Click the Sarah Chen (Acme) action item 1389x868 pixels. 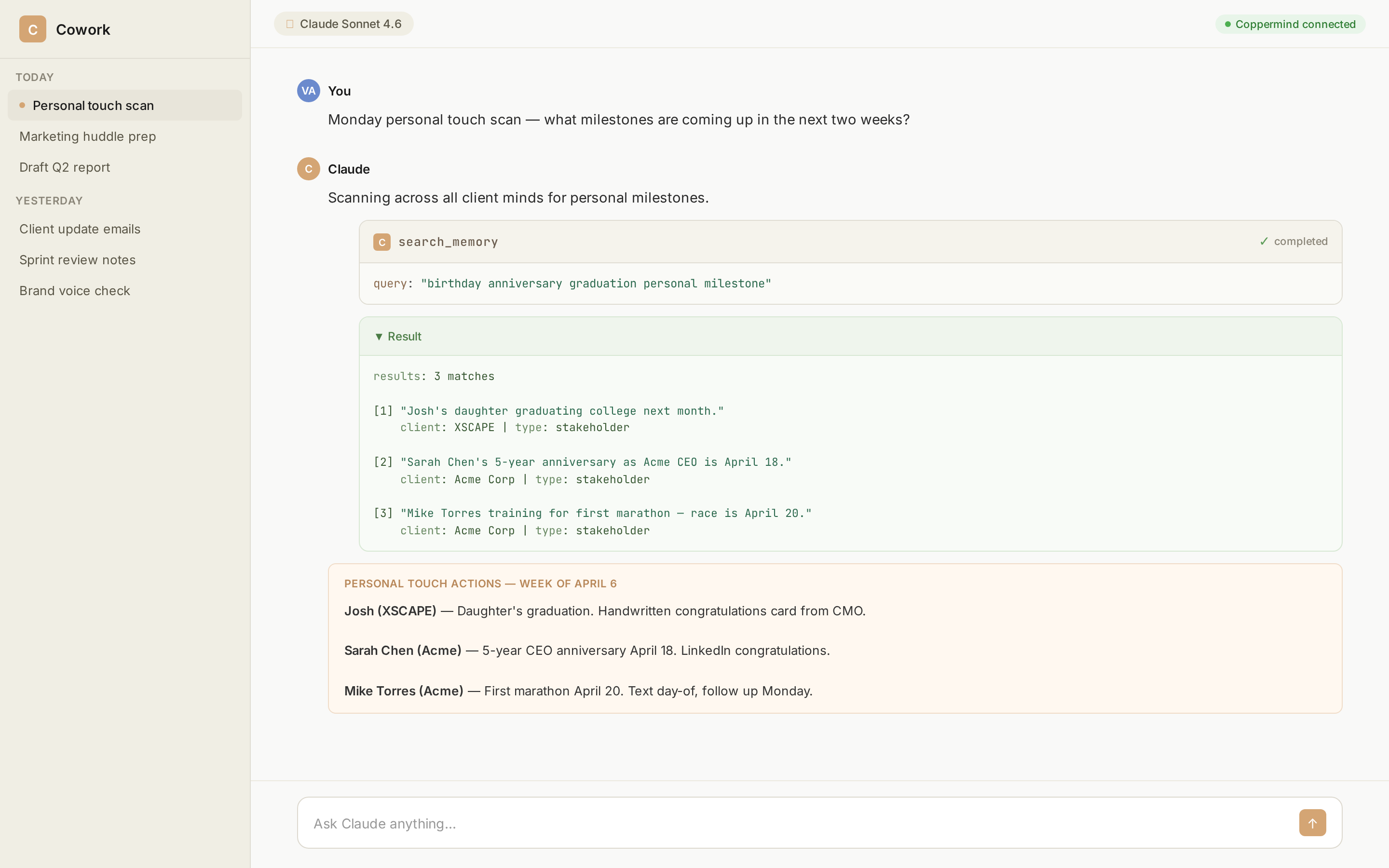[587, 651]
